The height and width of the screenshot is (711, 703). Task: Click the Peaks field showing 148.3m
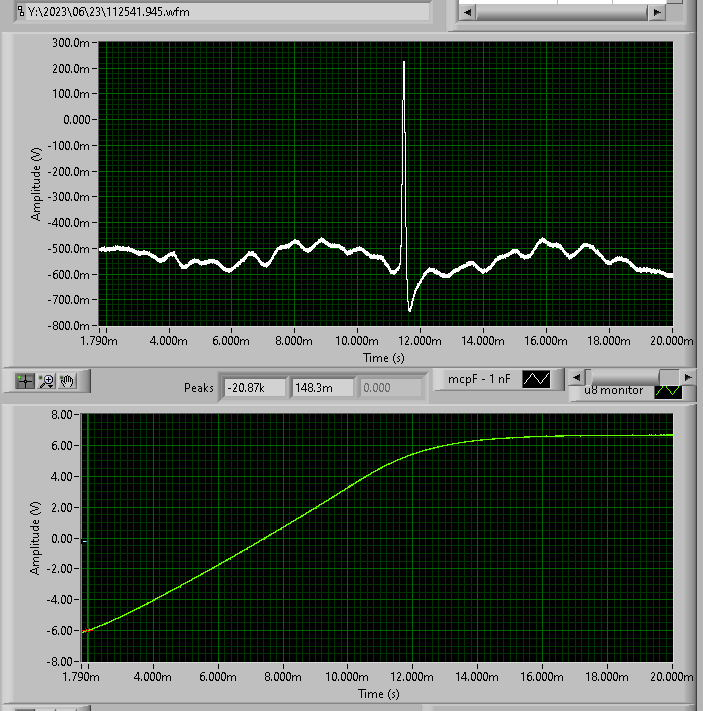322,388
